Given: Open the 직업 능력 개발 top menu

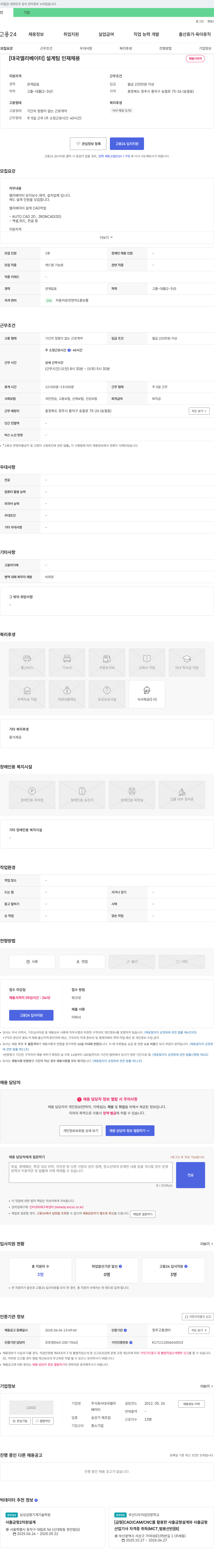Looking at the screenshot, I should pyautogui.click(x=146, y=34).
